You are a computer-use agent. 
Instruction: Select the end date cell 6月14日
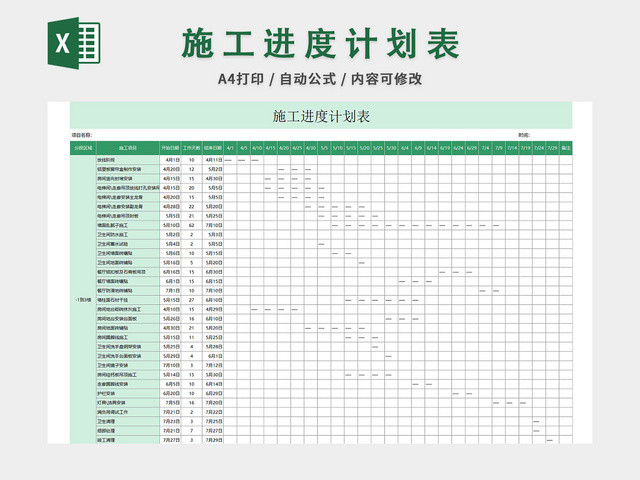click(213, 384)
